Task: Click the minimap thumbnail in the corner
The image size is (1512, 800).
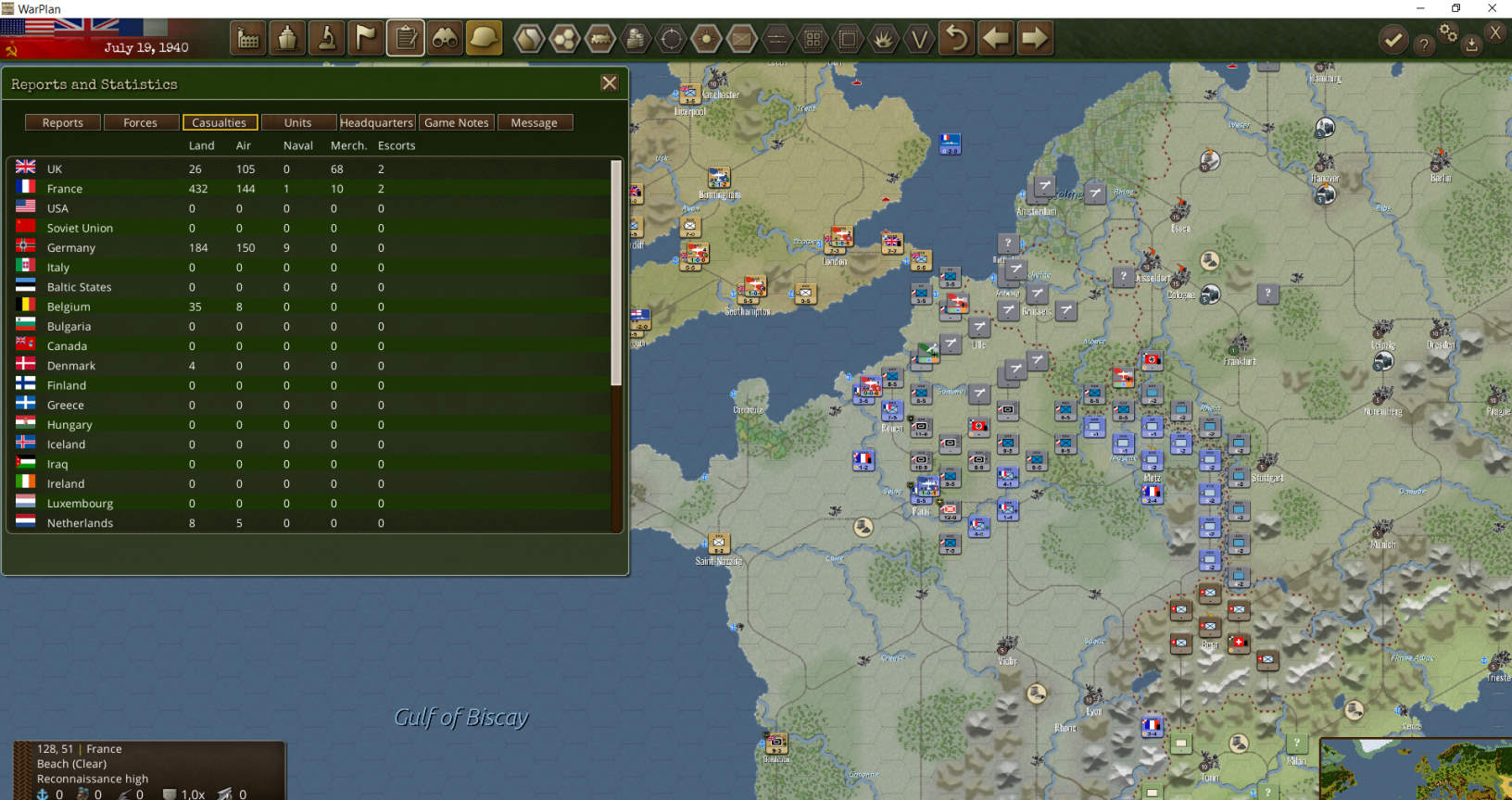Action: coord(1416,769)
